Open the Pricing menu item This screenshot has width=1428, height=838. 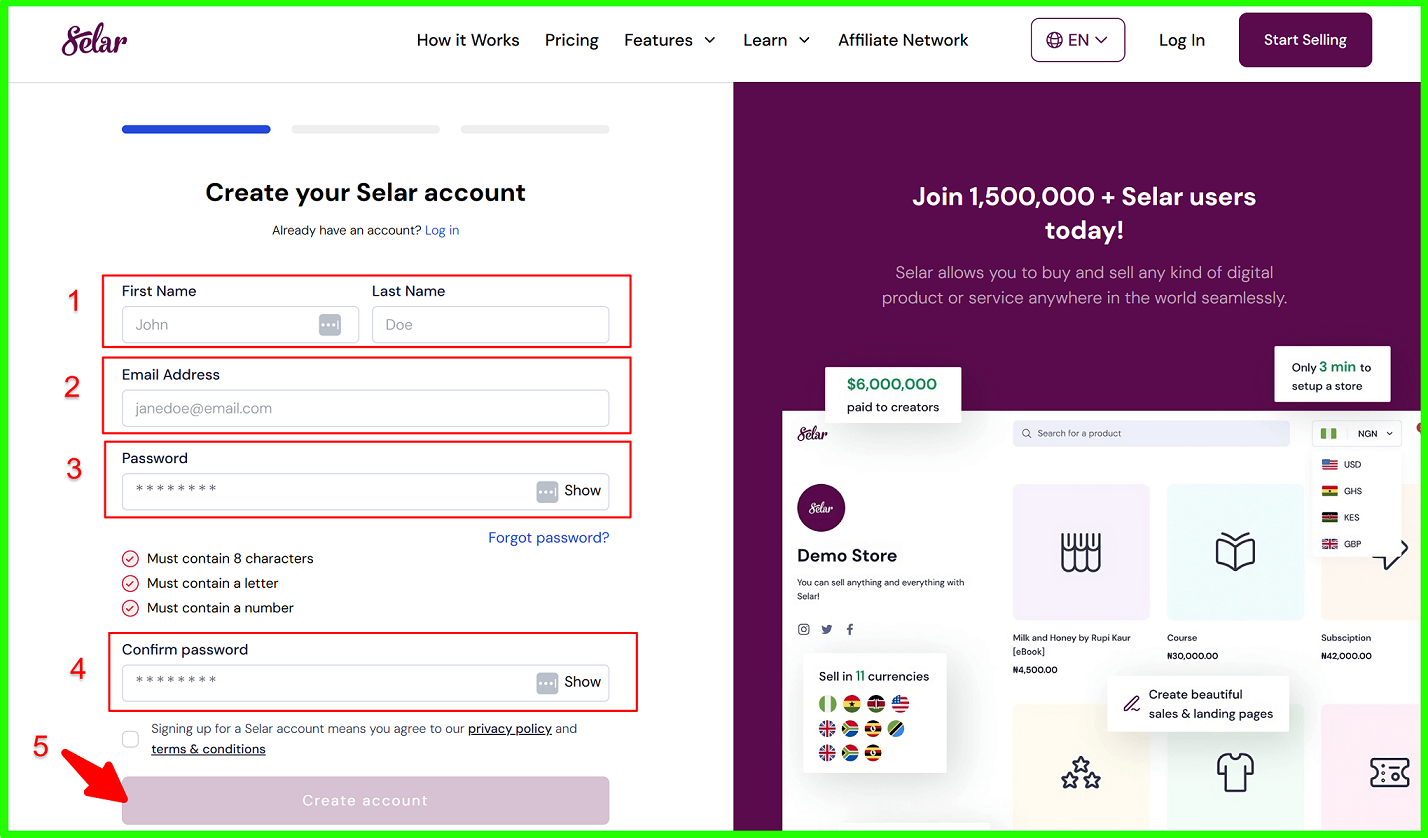click(571, 40)
